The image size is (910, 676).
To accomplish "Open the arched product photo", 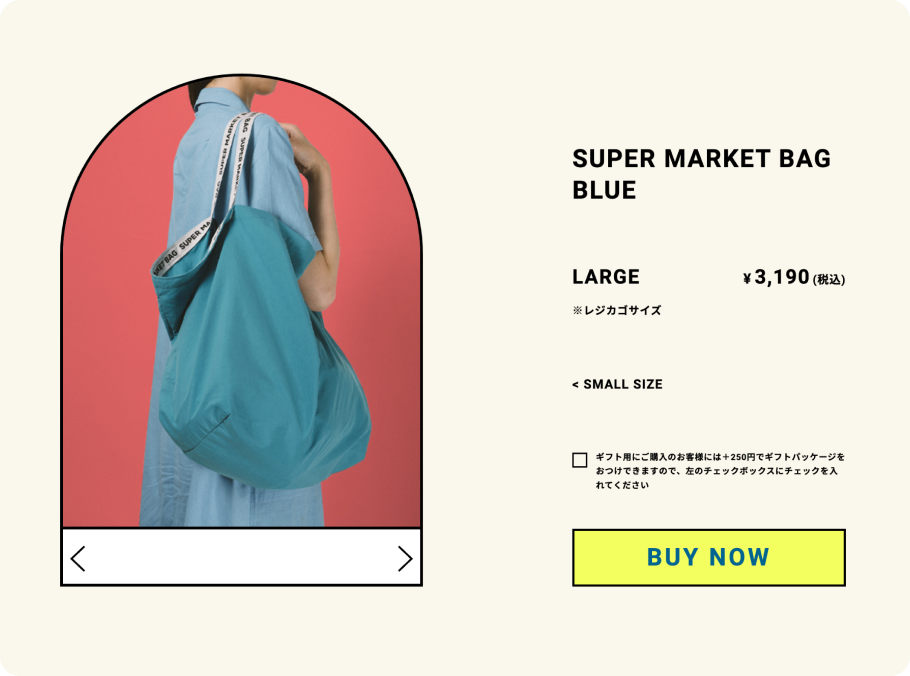I will click(x=241, y=302).
